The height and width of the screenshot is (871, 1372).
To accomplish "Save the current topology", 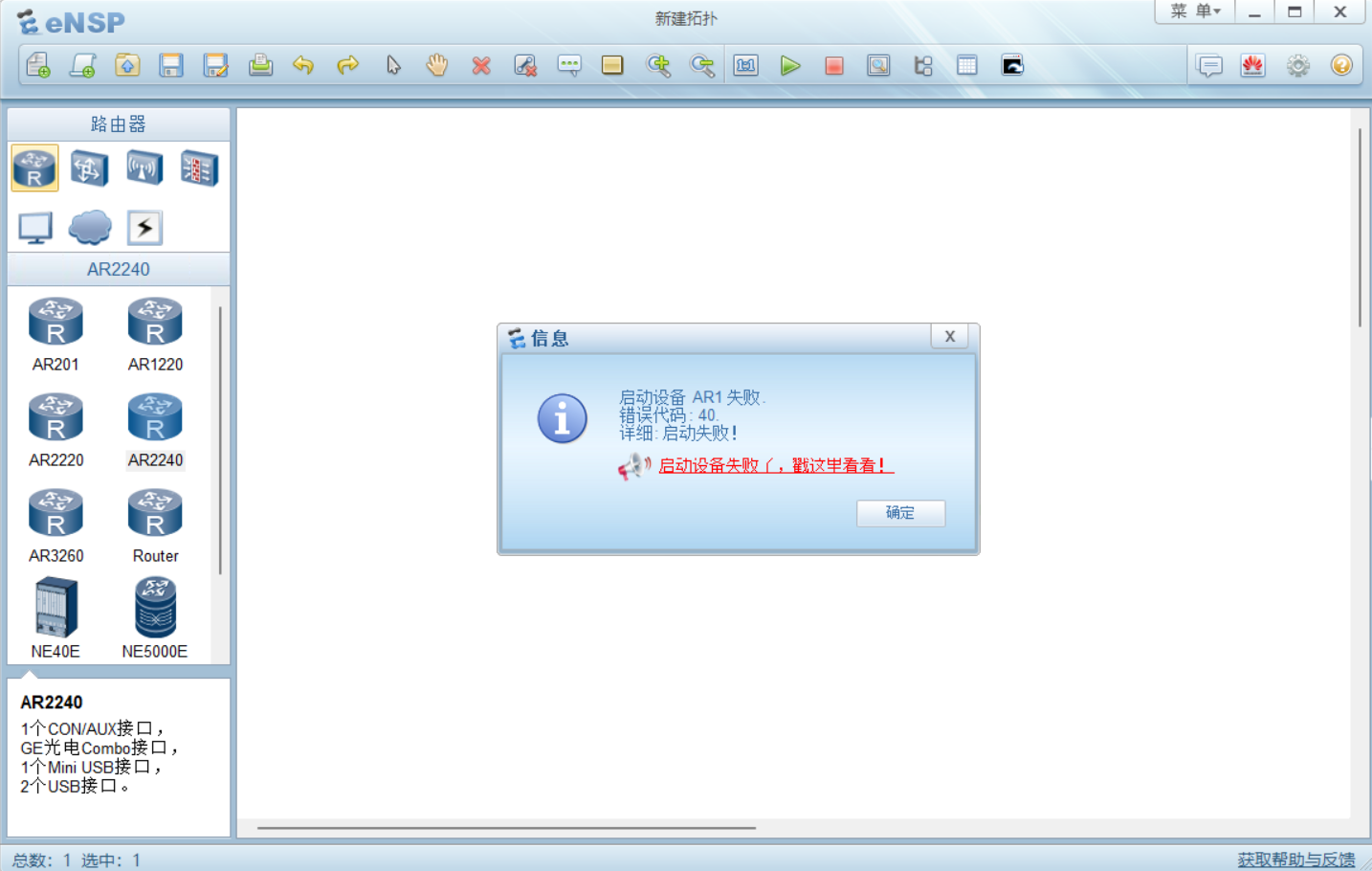I will [171, 65].
